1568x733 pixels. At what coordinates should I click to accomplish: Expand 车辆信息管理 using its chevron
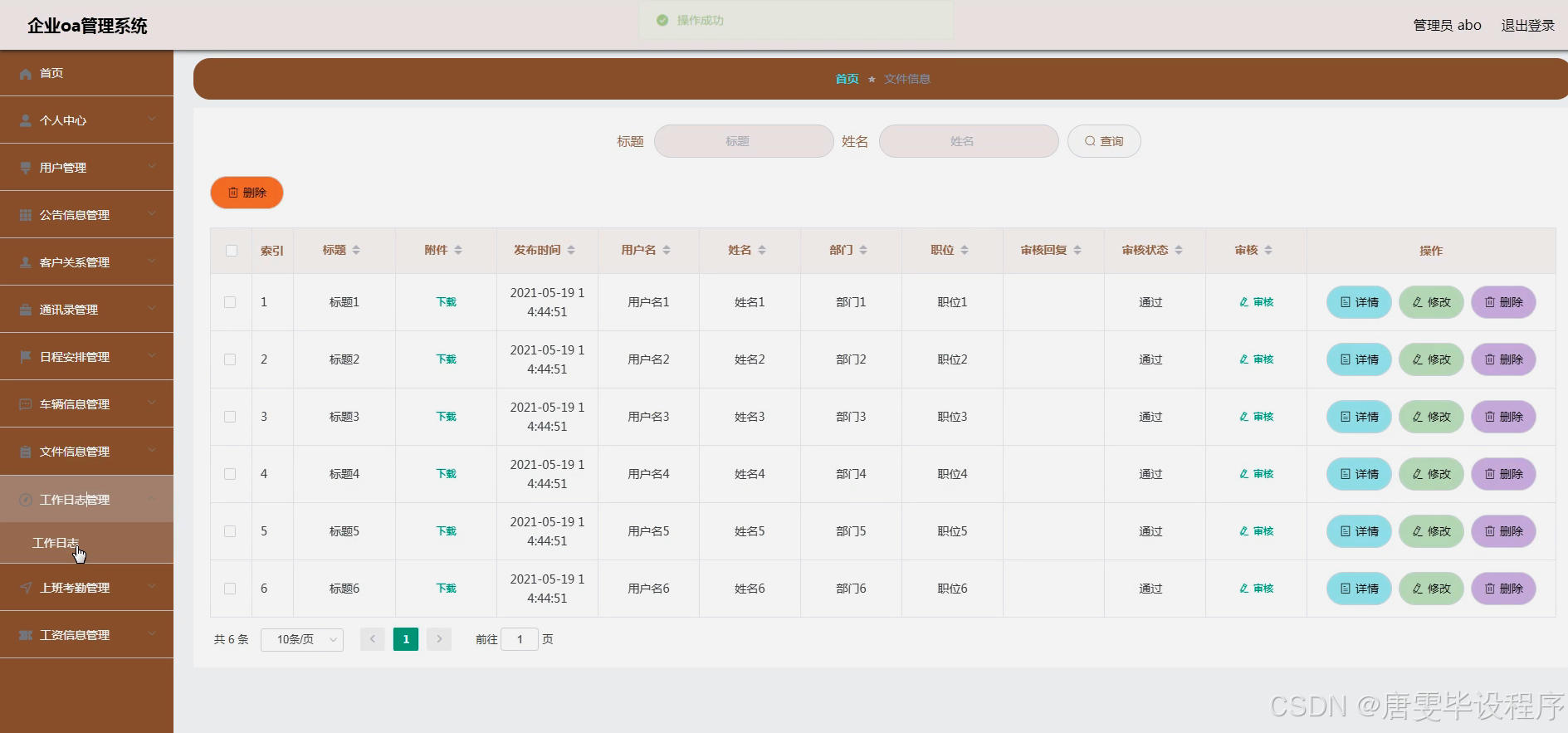[x=152, y=403]
